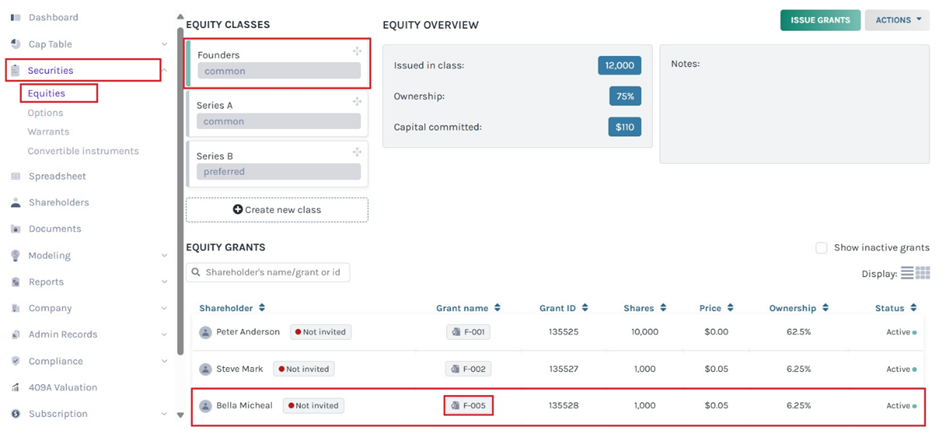Click Issued in class value 12,000
The width and height of the screenshot is (939, 434).
(619, 66)
